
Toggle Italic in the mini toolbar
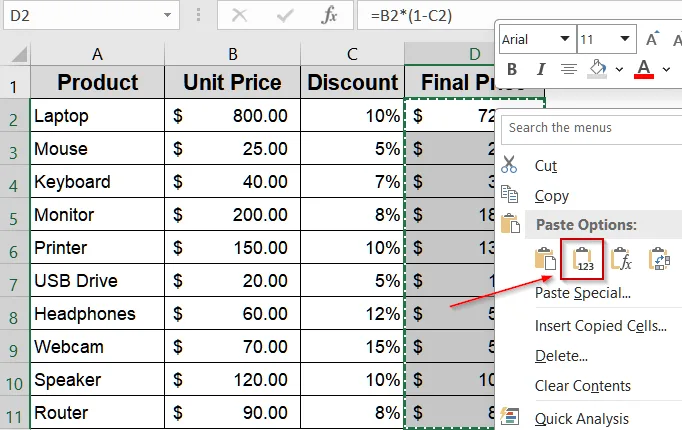(541, 69)
